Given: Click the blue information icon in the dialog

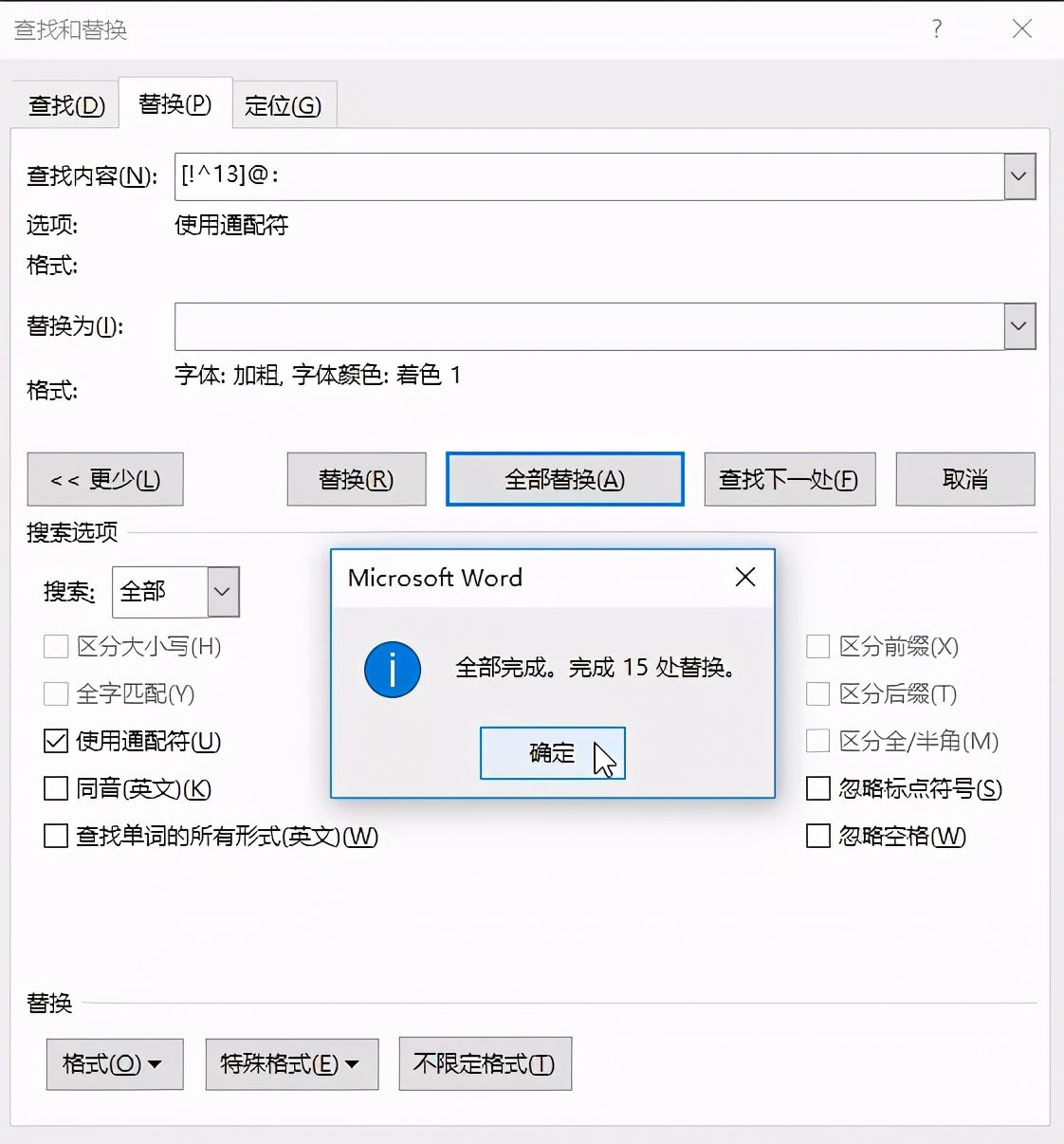Looking at the screenshot, I should [x=392, y=670].
